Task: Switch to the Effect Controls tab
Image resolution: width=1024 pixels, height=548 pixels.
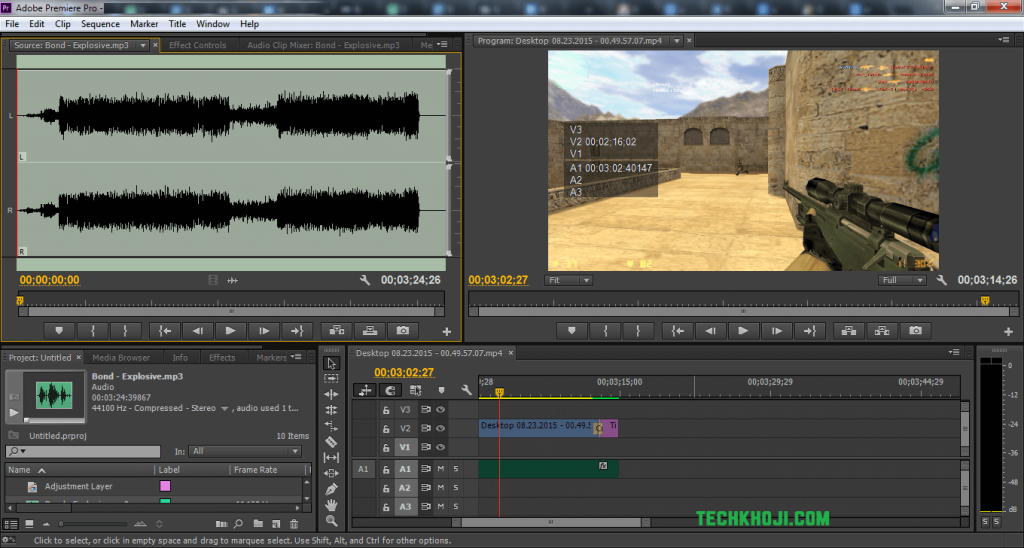Action: 197,45
